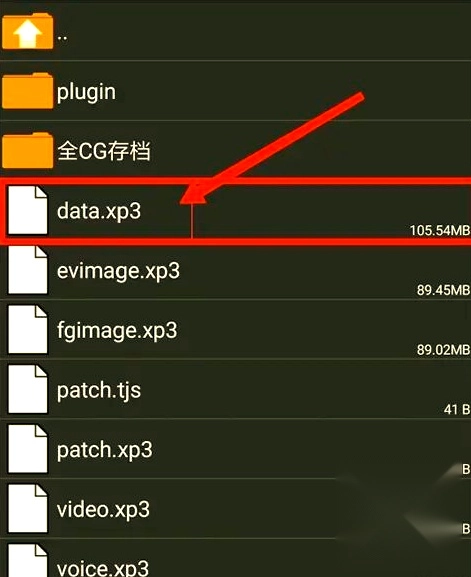Screen dimensions: 471x577
Task: Select the patch.xp3 file icon
Action: tap(28, 449)
